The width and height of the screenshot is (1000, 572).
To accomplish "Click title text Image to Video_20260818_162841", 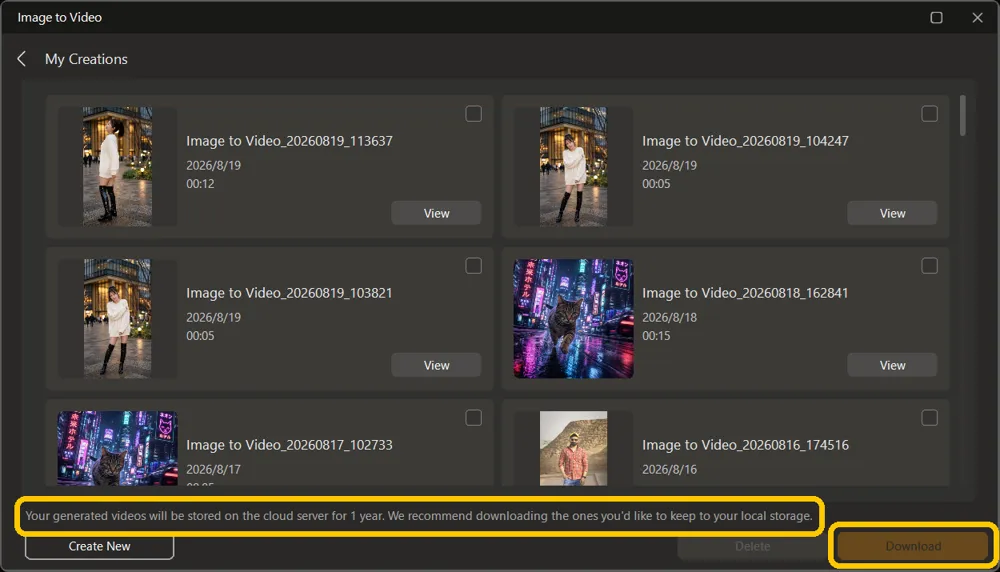I will [x=745, y=293].
